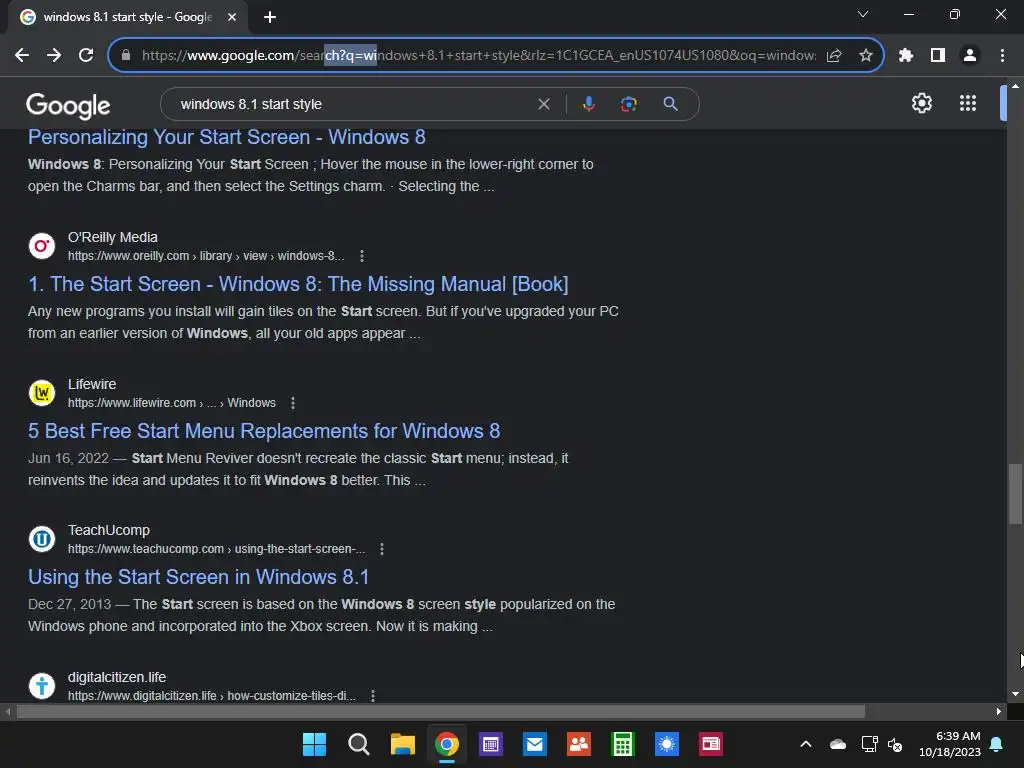Select the windows 8.1 start style tab

[128, 17]
